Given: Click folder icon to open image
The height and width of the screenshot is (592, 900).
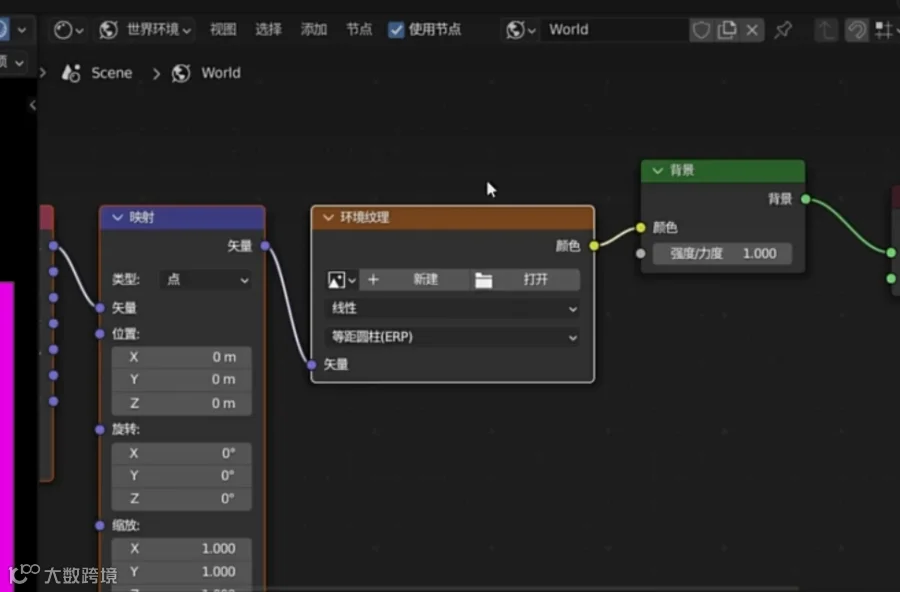Looking at the screenshot, I should pyautogui.click(x=483, y=280).
